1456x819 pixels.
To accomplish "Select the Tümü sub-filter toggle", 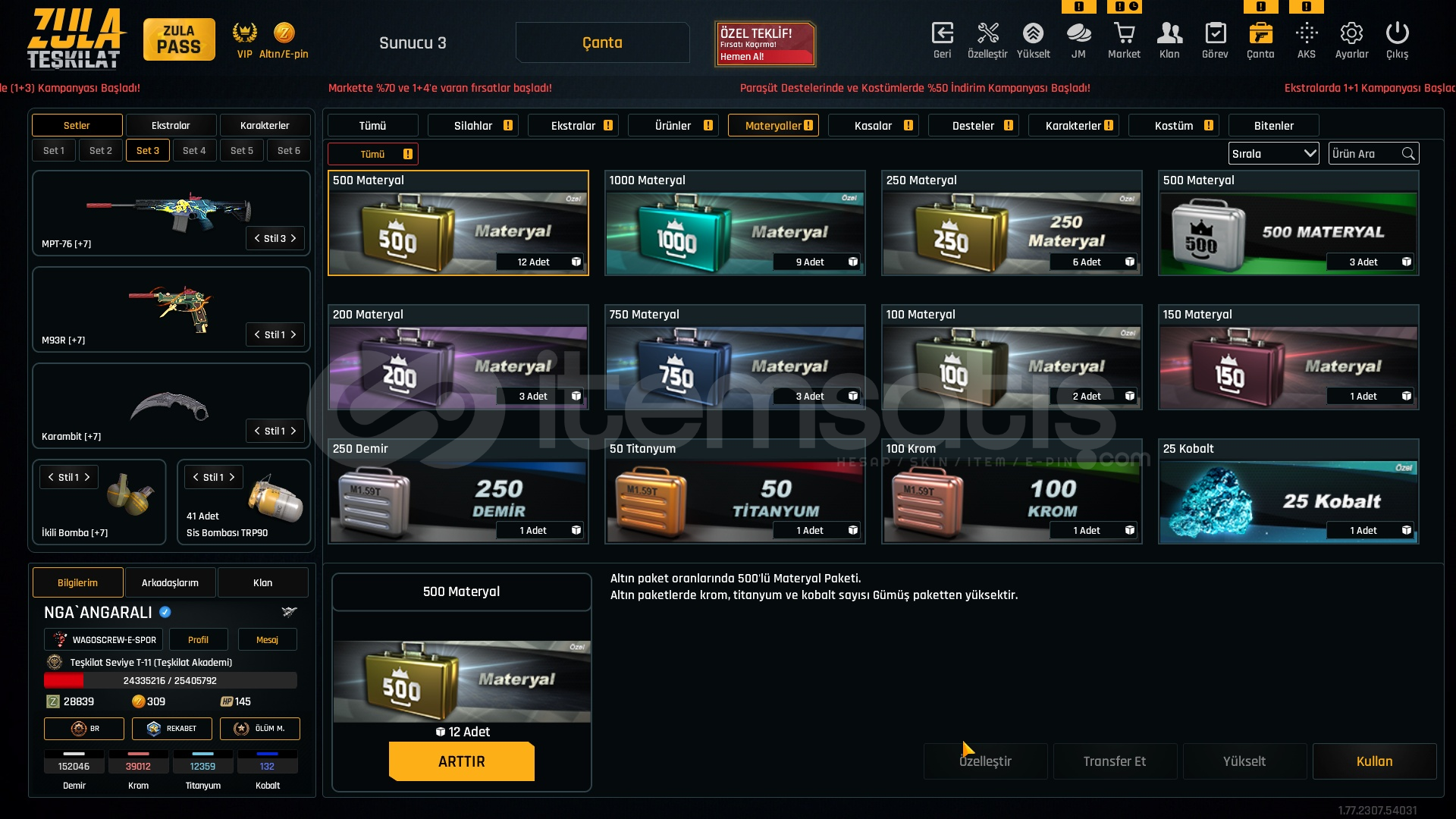I will tap(372, 154).
